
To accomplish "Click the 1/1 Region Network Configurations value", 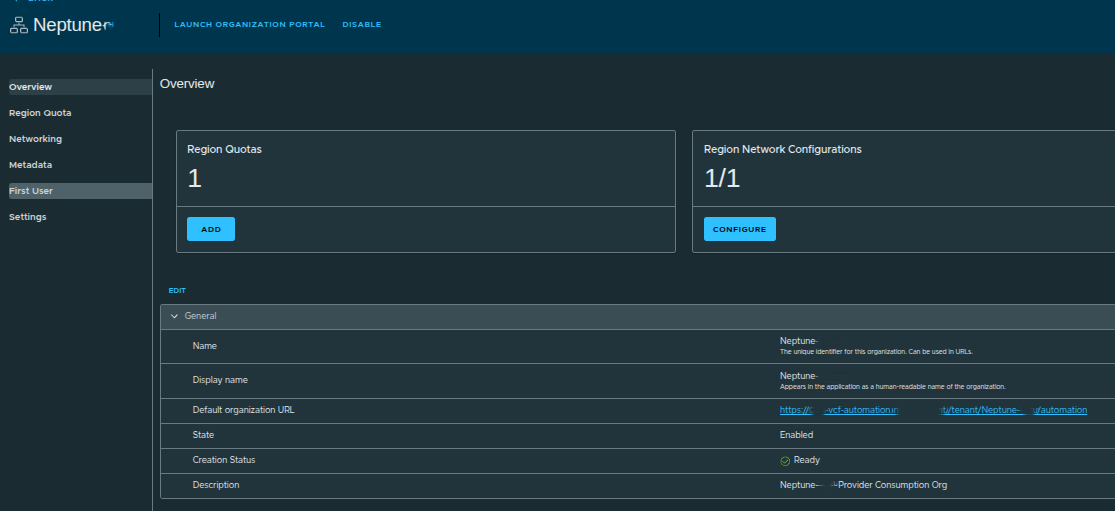I will [723, 179].
